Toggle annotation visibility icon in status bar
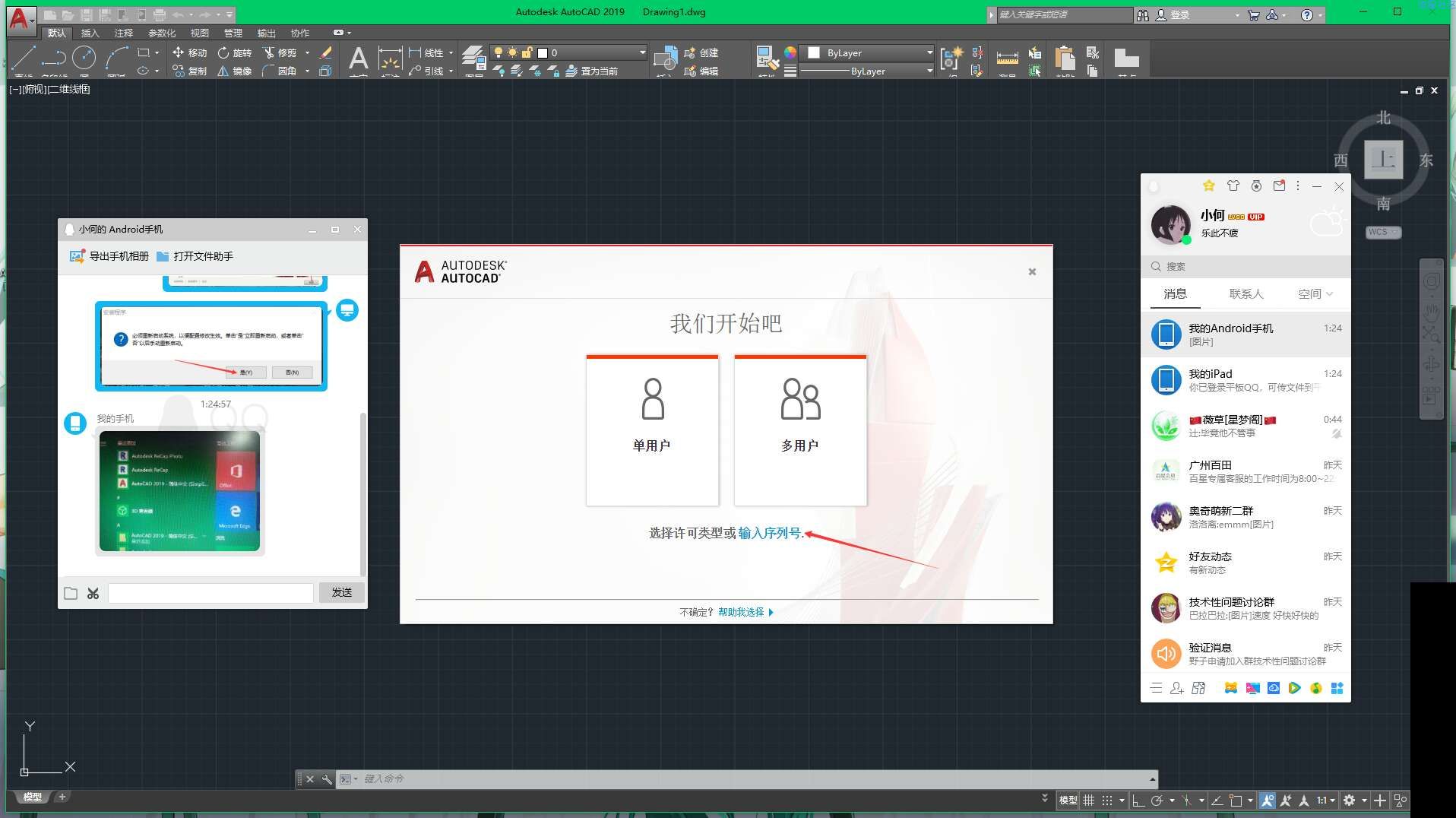This screenshot has height=818, width=1456. [x=1267, y=800]
